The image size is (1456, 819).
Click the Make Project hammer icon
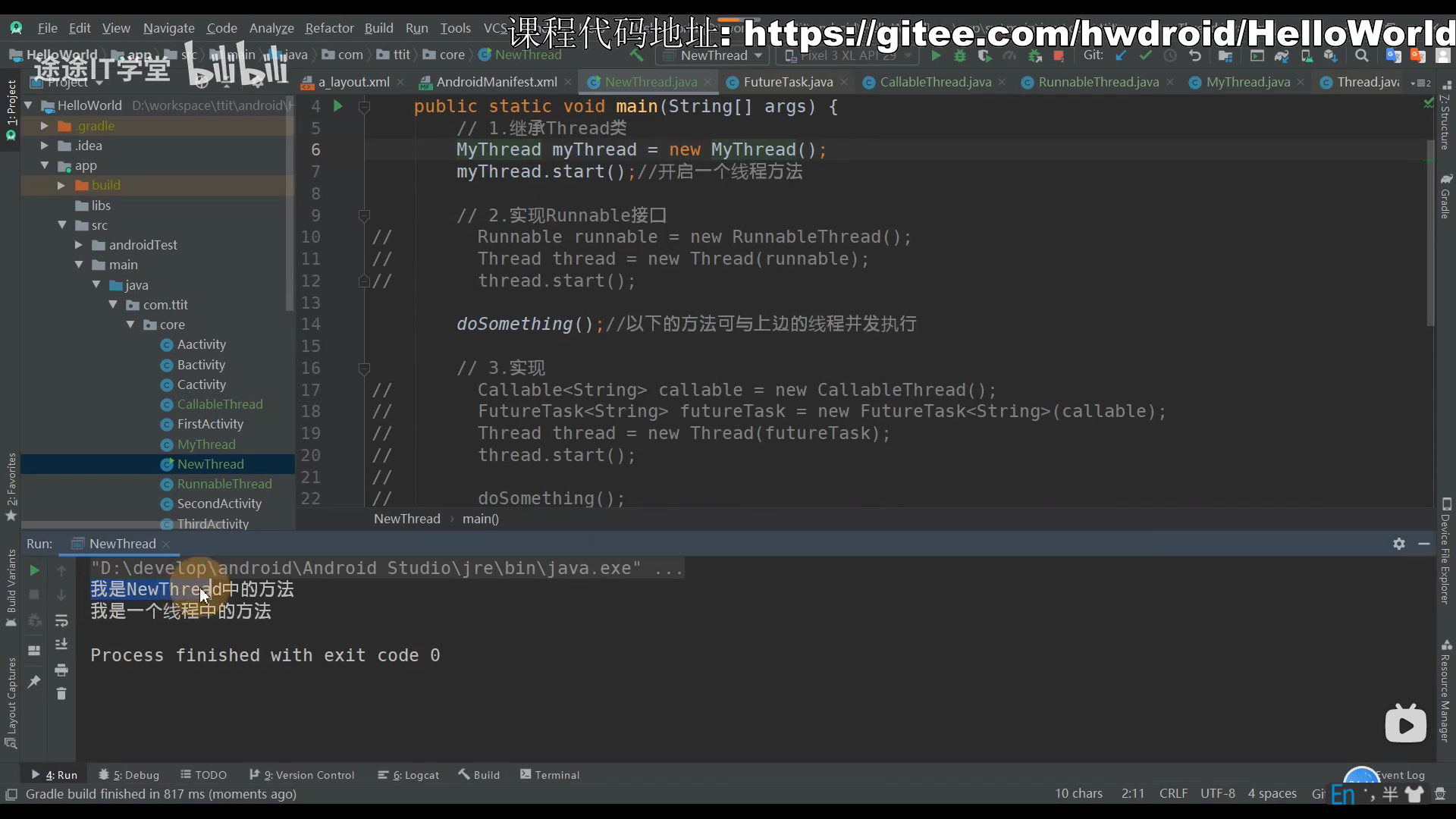tap(636, 55)
